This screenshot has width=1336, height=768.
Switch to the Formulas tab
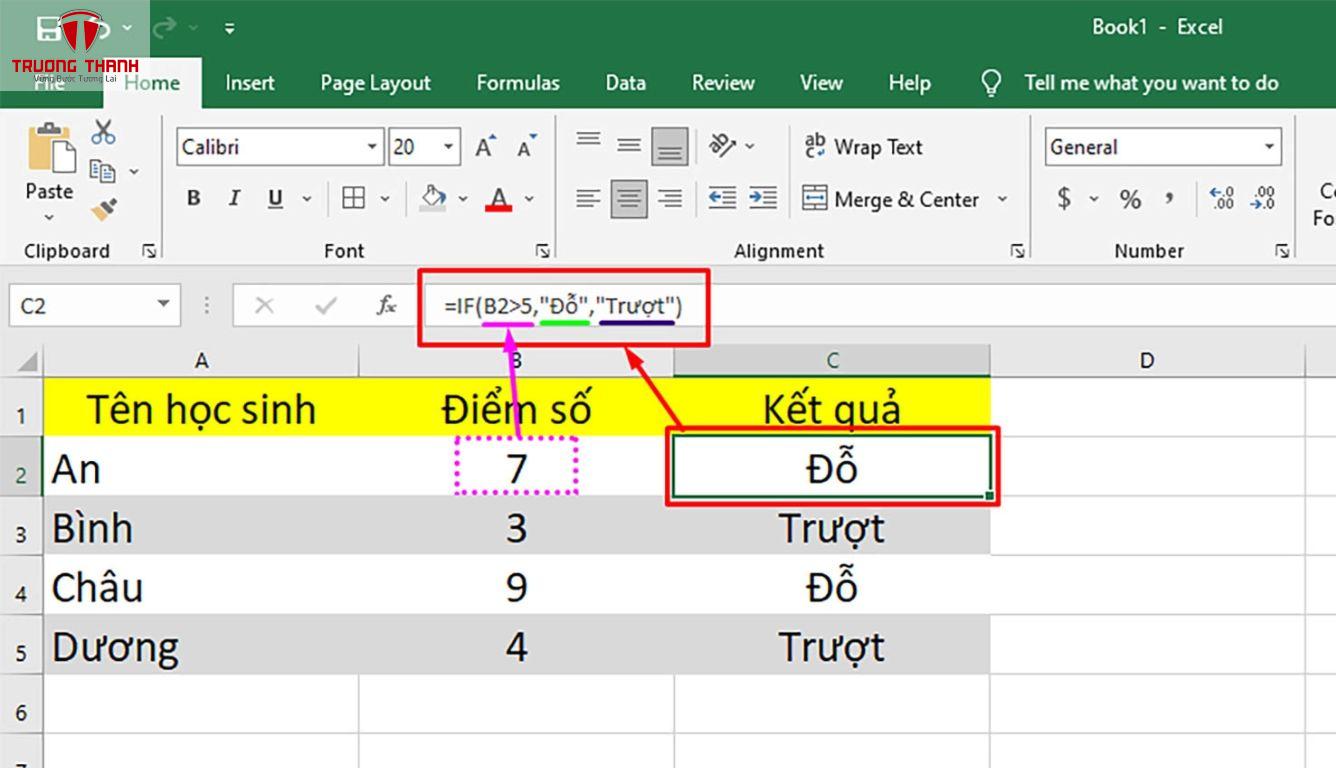(518, 83)
